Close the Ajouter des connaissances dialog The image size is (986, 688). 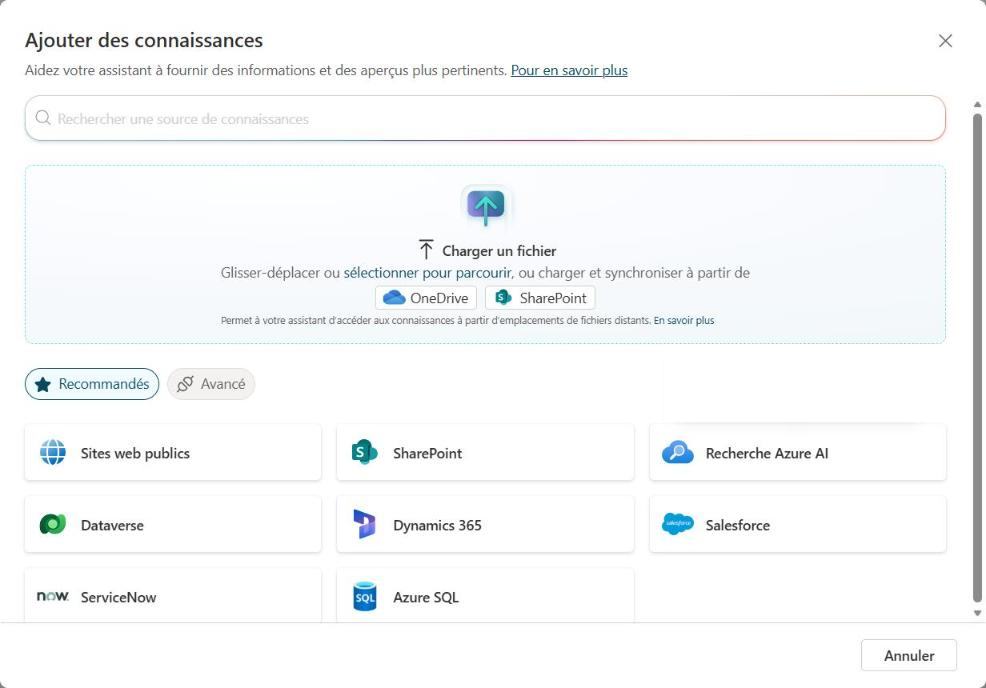pos(945,41)
